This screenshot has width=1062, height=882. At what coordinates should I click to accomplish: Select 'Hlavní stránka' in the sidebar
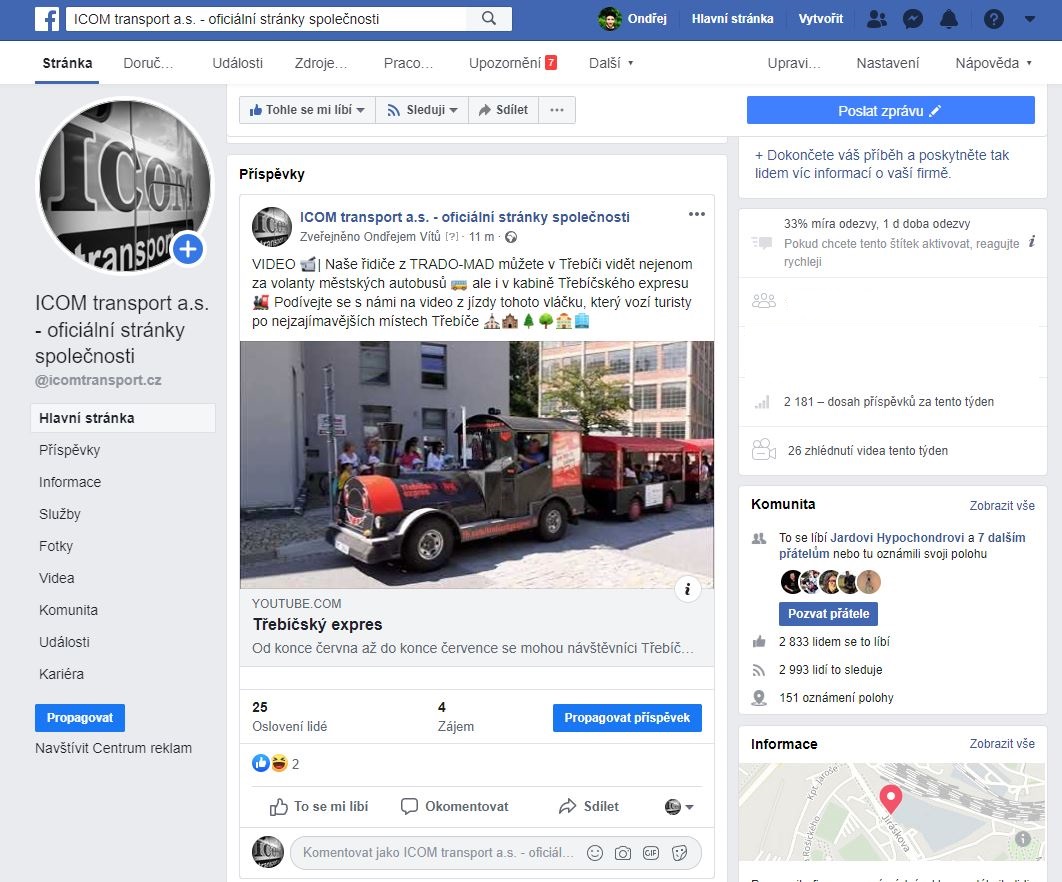coord(123,418)
